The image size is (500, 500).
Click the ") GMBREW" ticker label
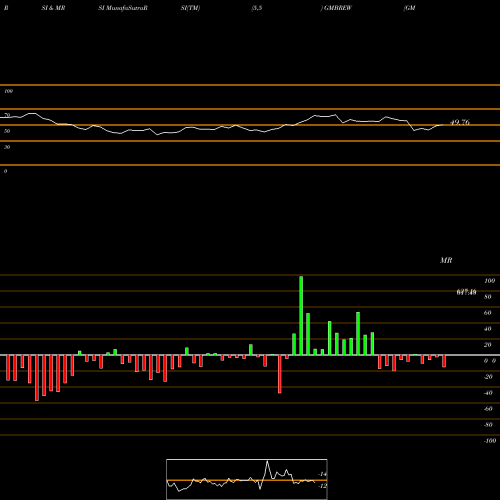pyautogui.click(x=336, y=8)
